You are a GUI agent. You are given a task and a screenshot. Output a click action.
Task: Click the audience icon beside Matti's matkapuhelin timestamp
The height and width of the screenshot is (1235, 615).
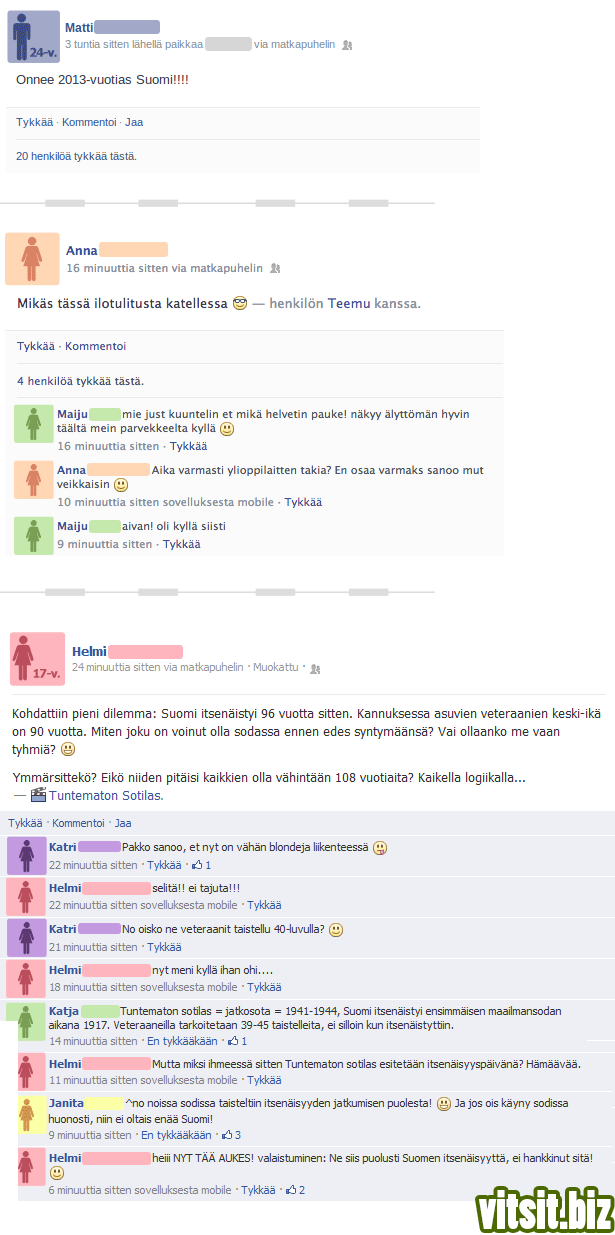[x=347, y=45]
